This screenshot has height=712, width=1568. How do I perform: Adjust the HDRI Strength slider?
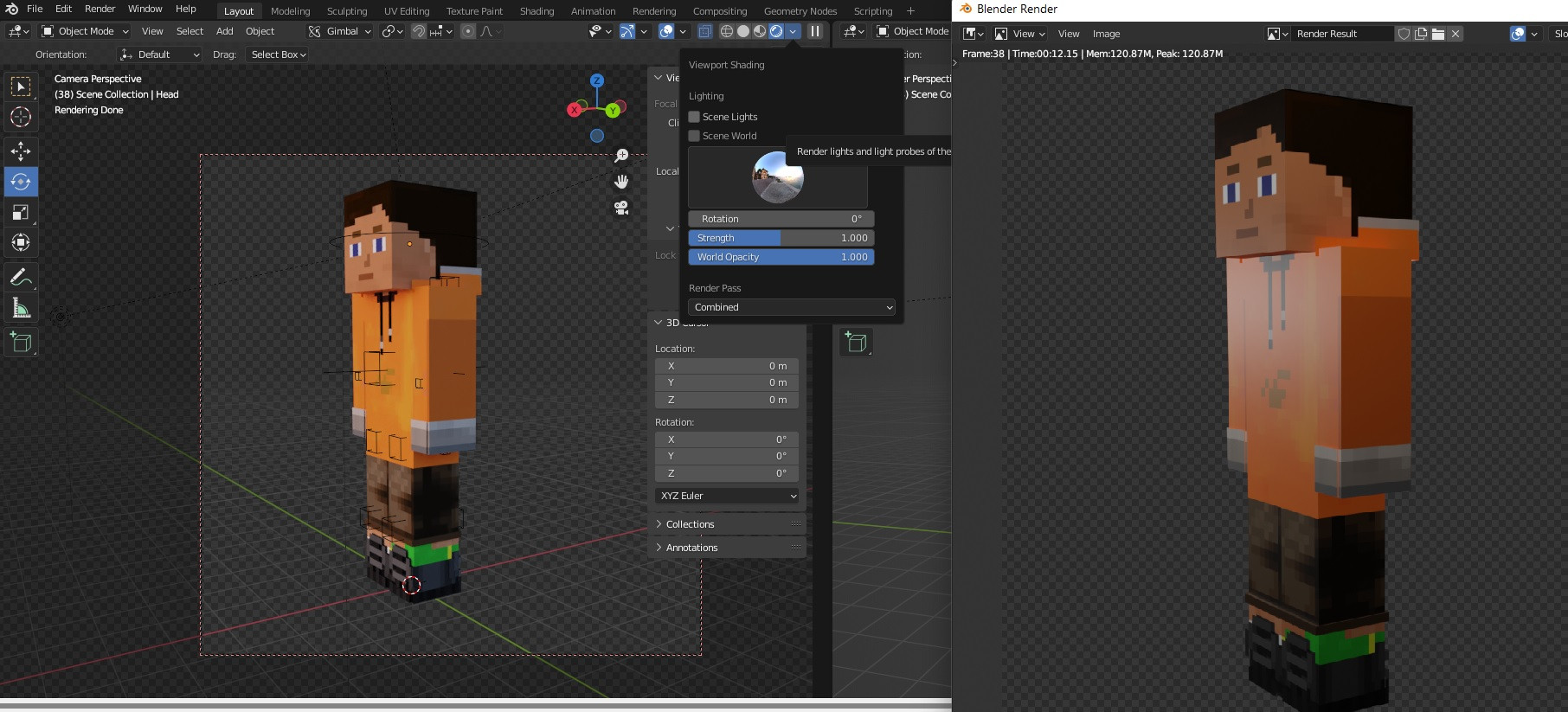pos(781,238)
